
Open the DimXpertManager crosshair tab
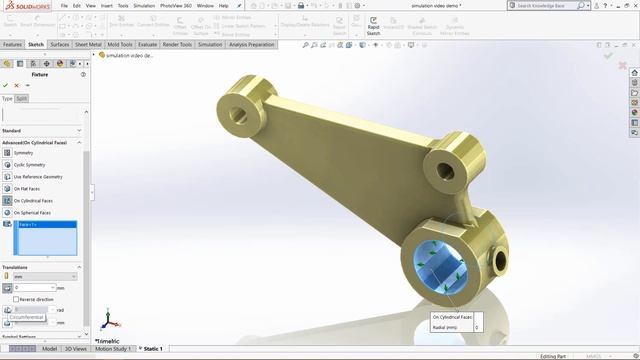47,64
